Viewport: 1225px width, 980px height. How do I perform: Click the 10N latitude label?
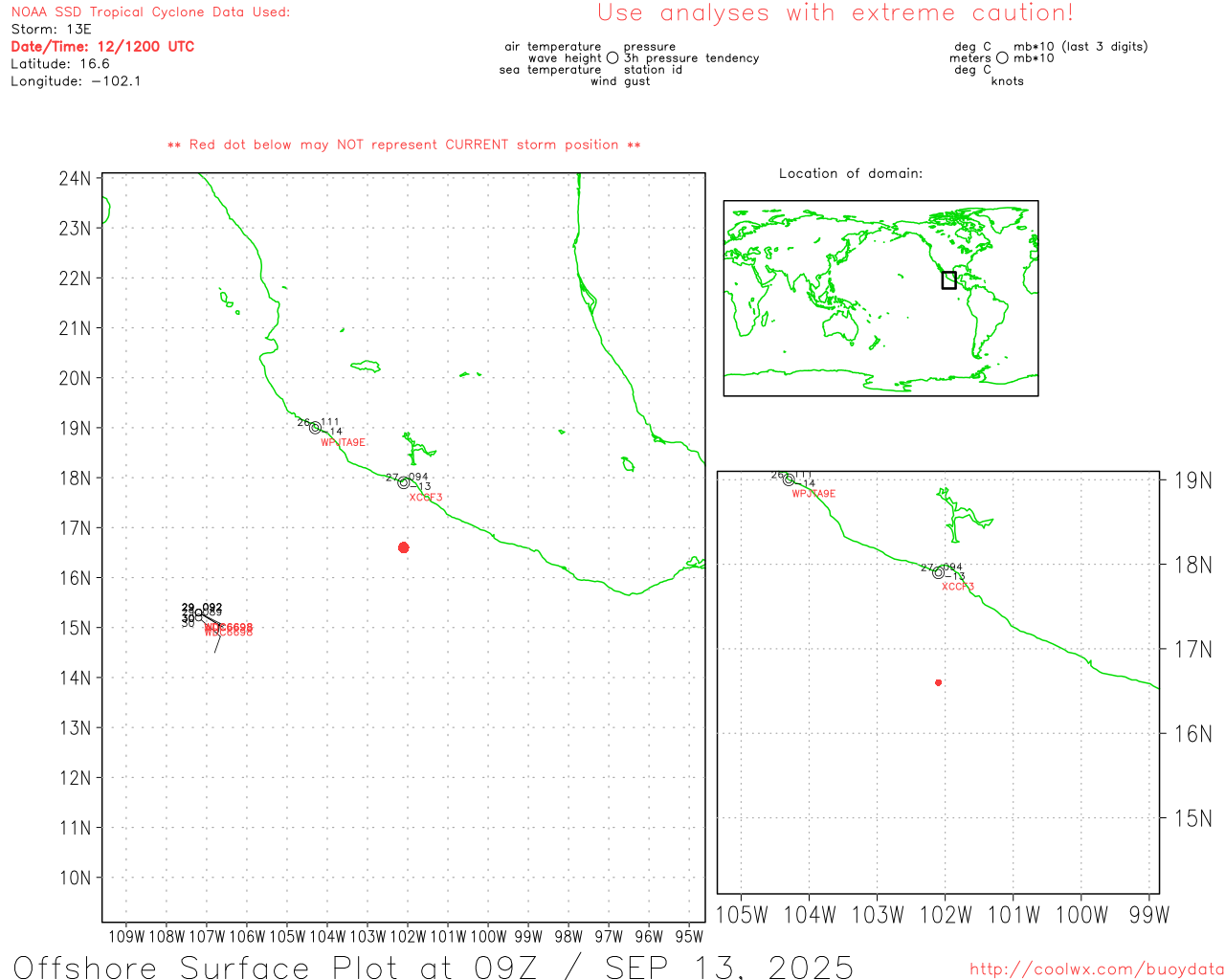click(x=75, y=879)
